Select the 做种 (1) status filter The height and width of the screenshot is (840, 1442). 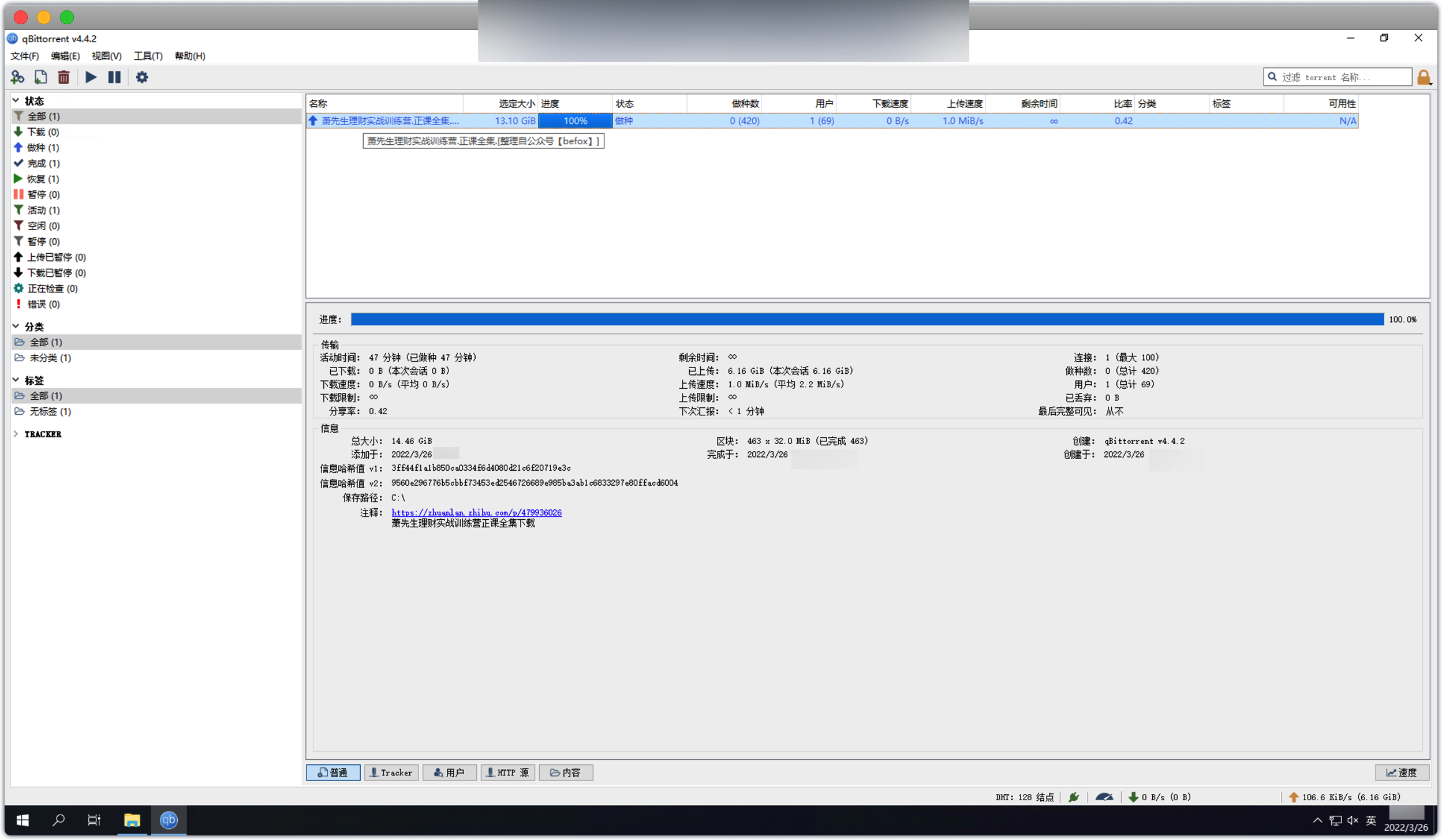point(156,147)
